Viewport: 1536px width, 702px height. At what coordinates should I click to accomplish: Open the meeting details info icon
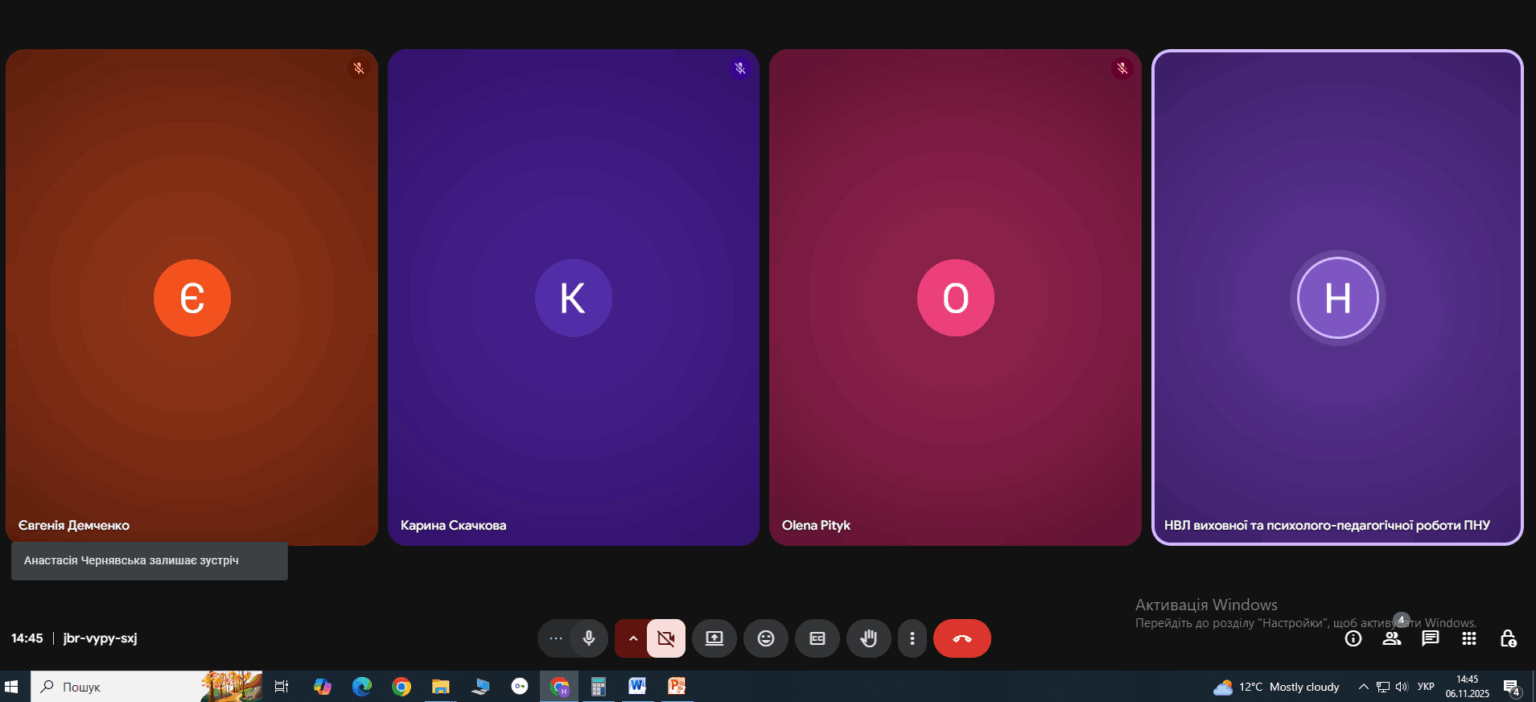click(x=1353, y=638)
